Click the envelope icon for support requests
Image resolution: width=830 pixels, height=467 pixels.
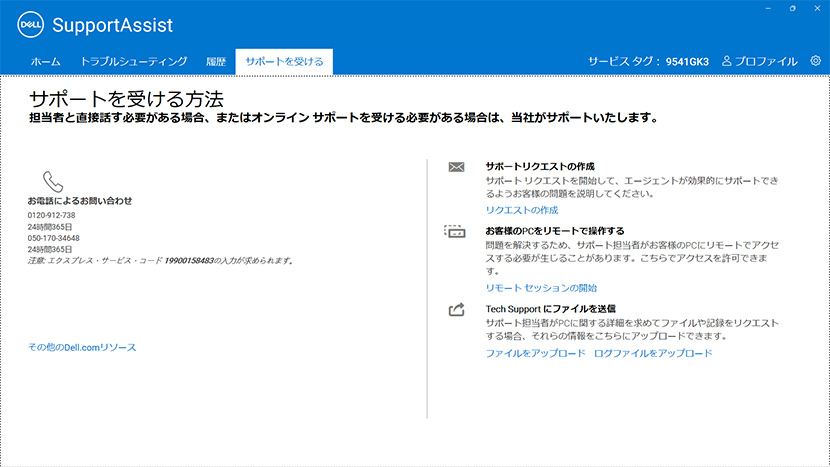456,167
